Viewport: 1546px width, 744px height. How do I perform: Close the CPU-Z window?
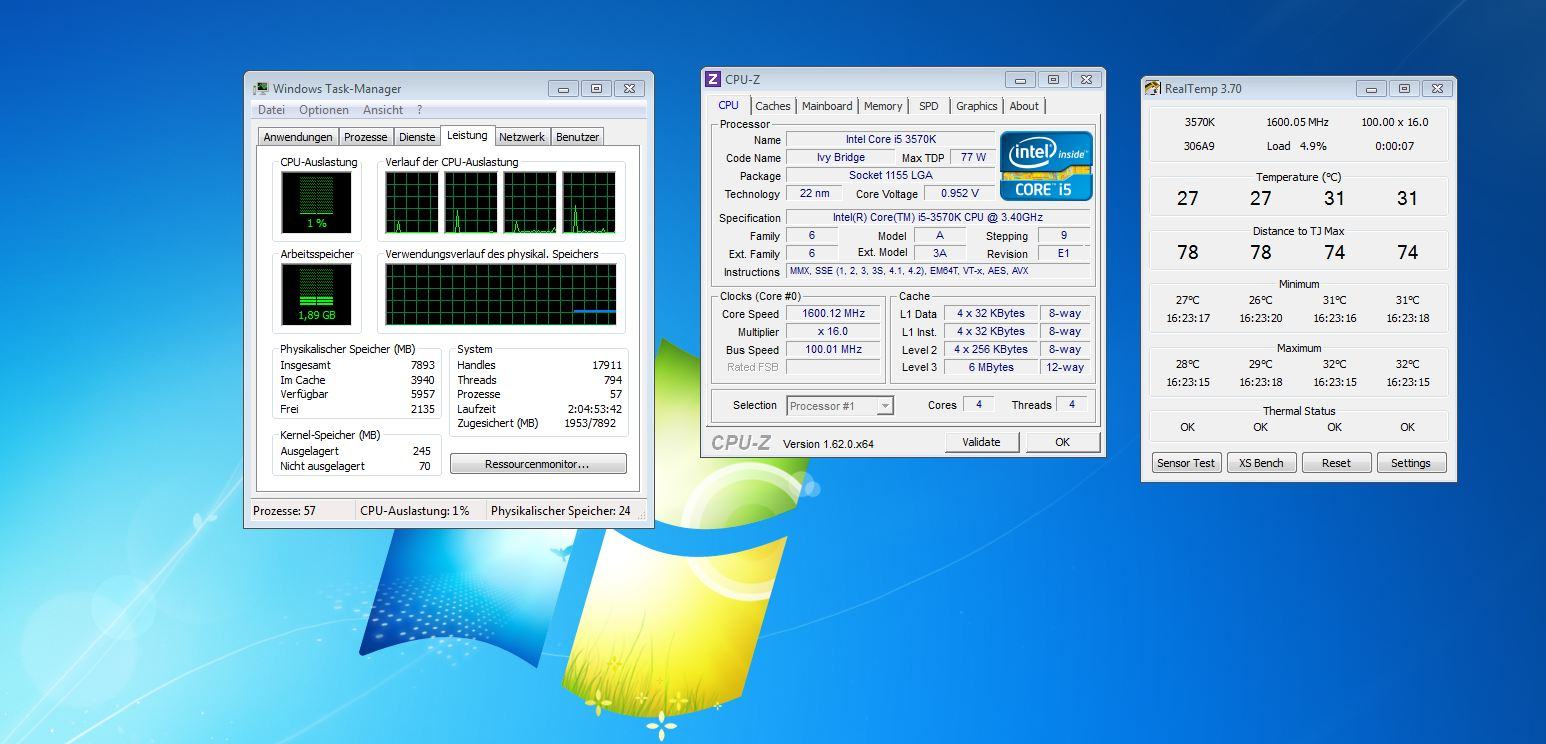[x=1086, y=80]
